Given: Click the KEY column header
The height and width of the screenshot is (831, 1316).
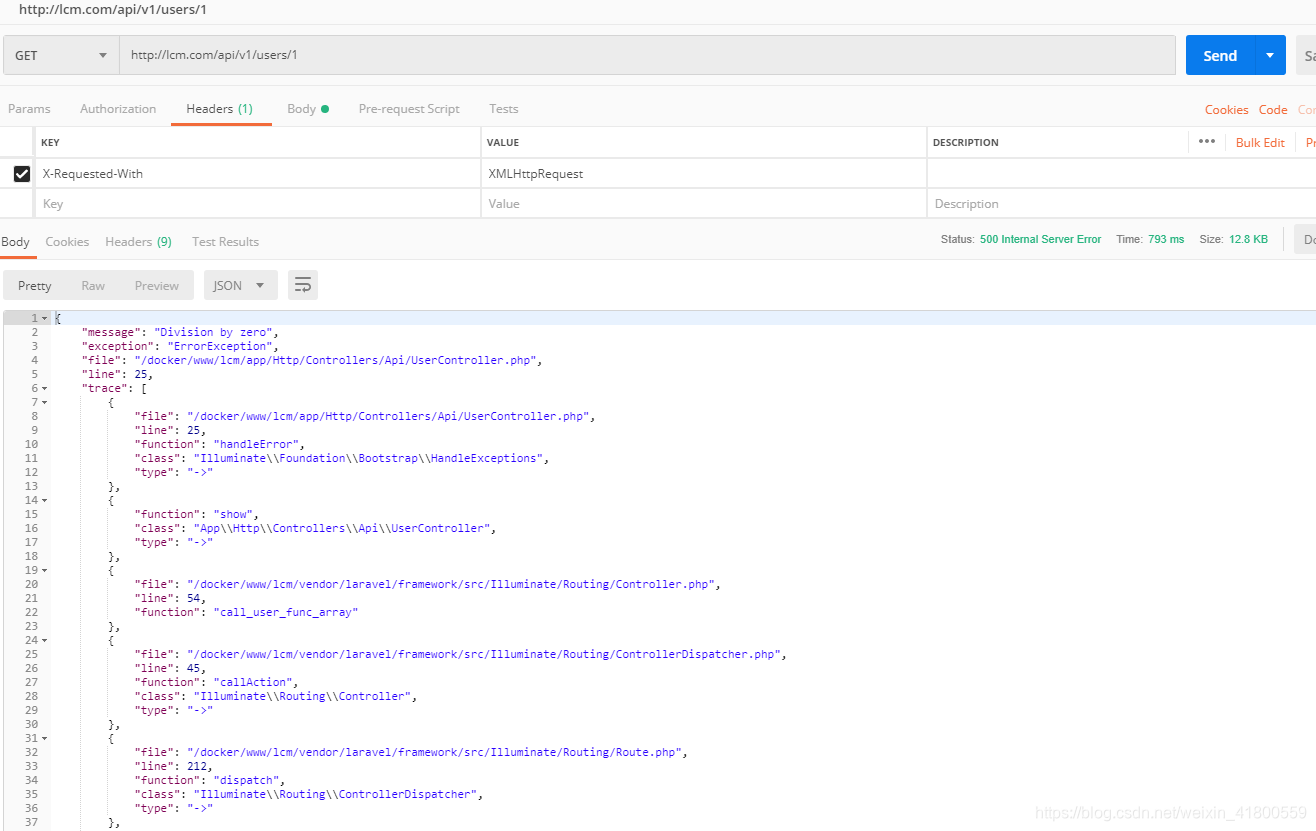Looking at the screenshot, I should click(x=51, y=143).
